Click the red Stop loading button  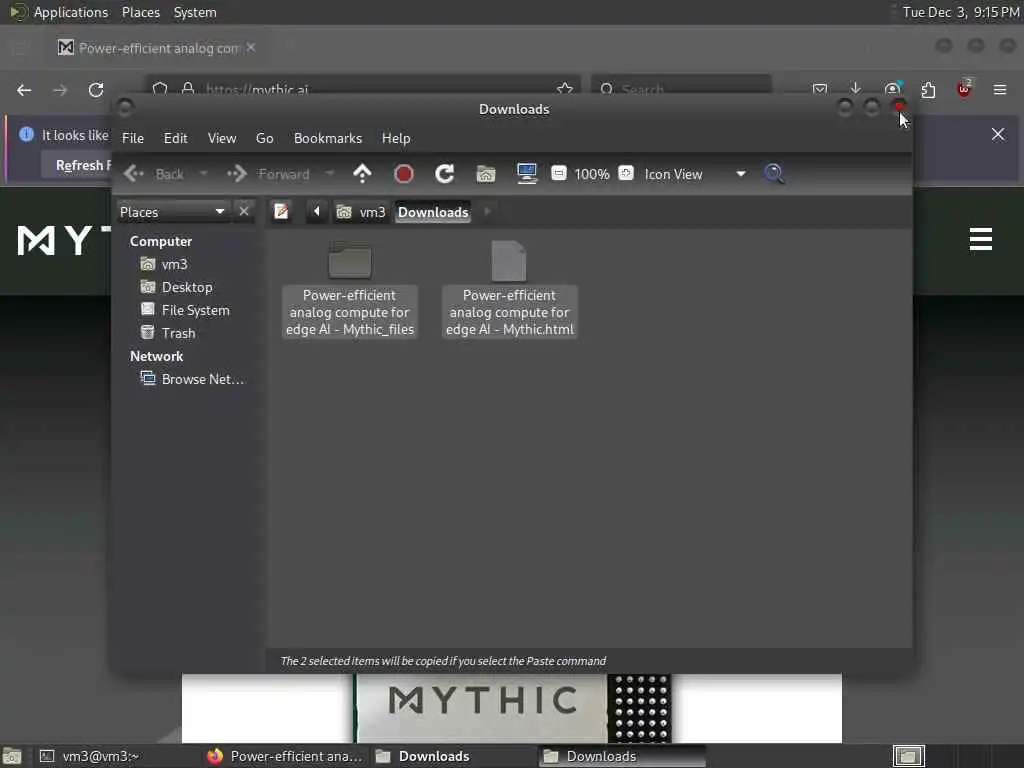(404, 174)
